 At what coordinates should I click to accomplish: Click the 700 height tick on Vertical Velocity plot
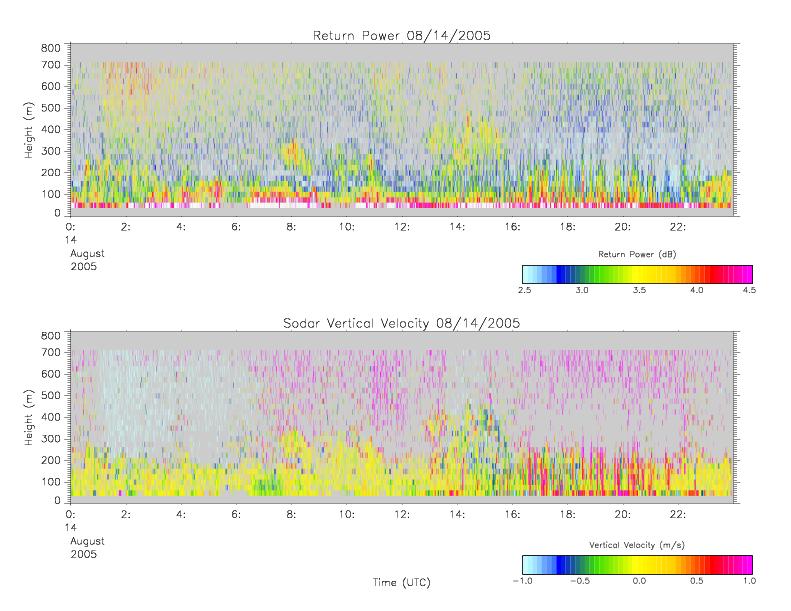coord(50,352)
